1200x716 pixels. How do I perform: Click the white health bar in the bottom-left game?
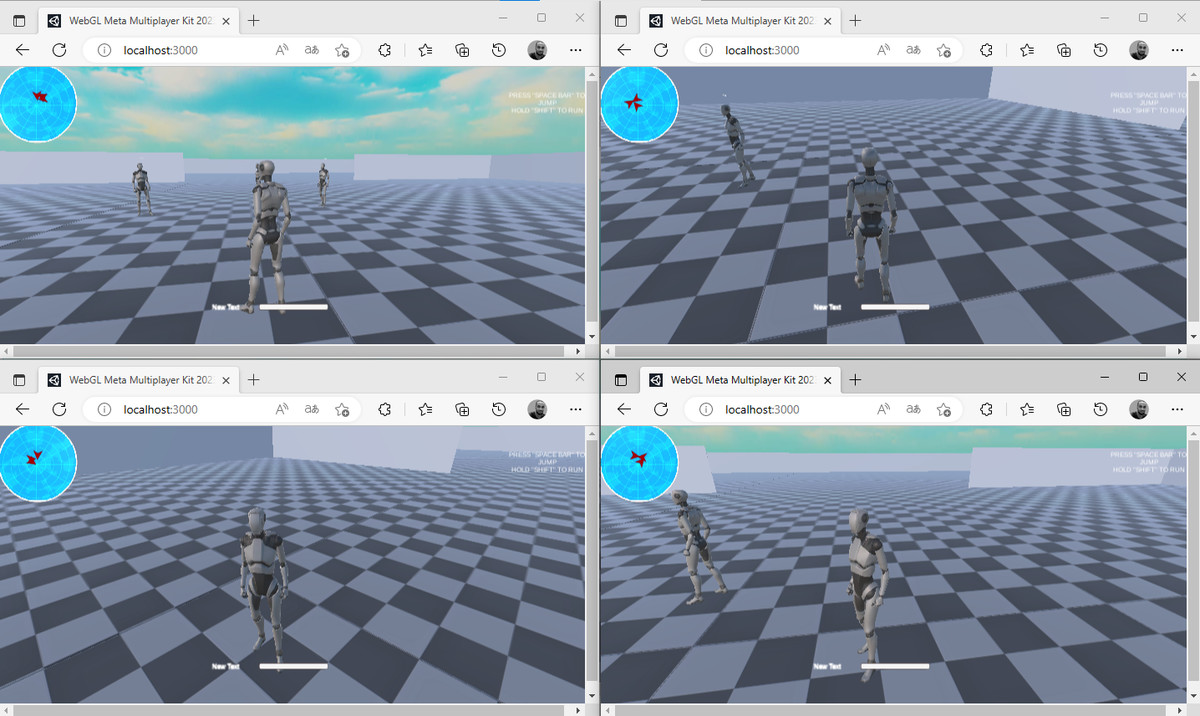click(x=294, y=666)
